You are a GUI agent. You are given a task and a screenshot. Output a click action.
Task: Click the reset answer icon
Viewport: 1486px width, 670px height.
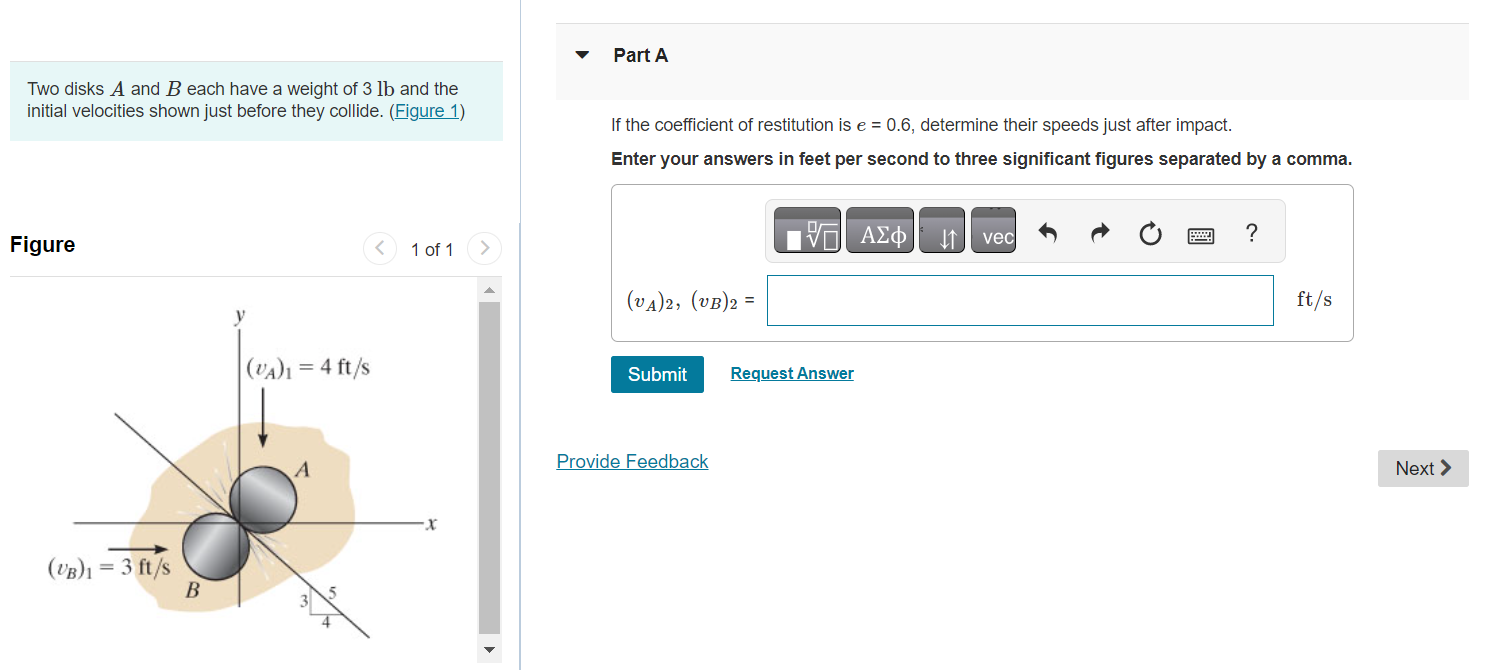pos(1150,233)
